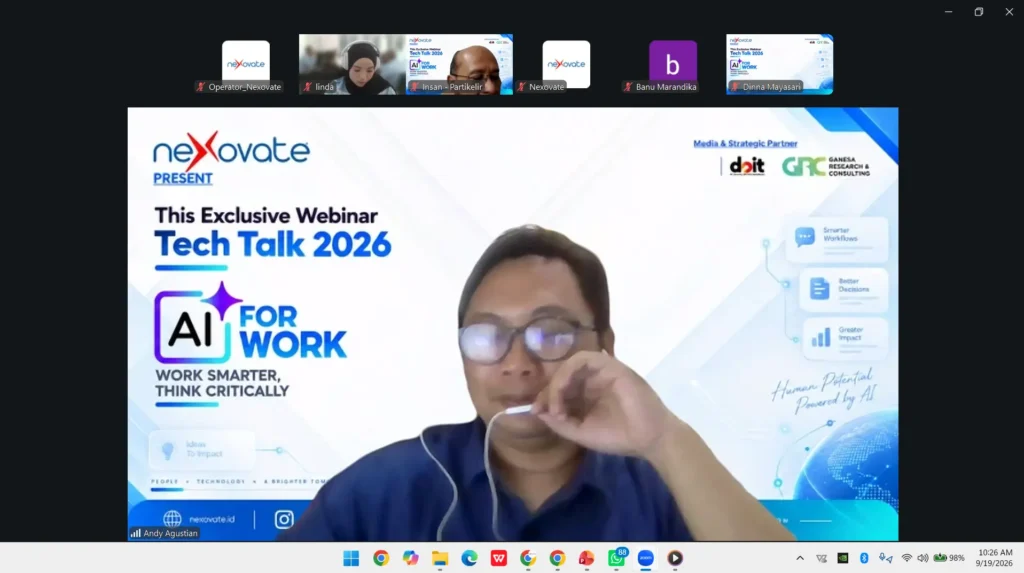Click Andy Agustian's main speaker video
The height and width of the screenshot is (573, 1024).
pos(513,324)
